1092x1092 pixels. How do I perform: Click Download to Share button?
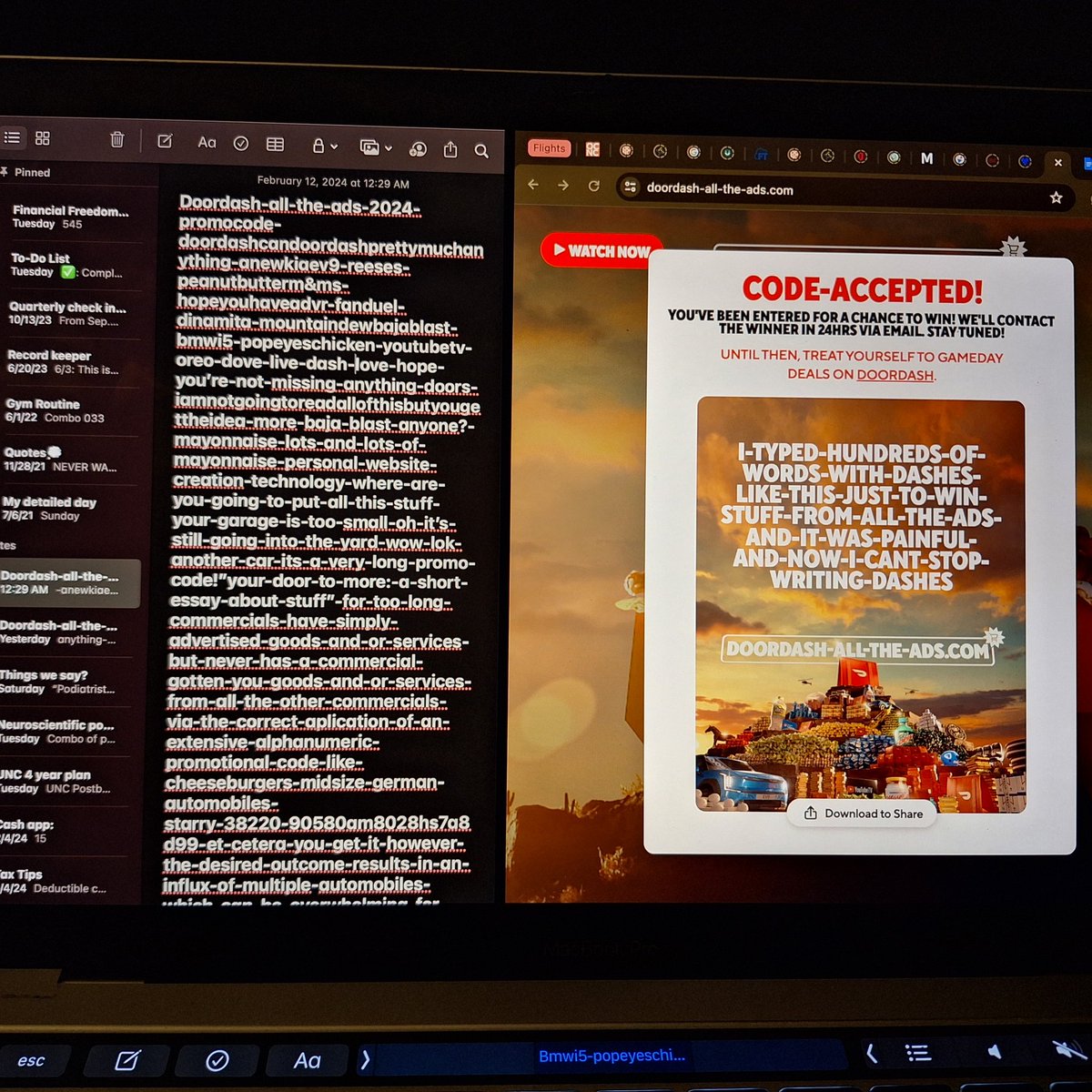tap(863, 814)
